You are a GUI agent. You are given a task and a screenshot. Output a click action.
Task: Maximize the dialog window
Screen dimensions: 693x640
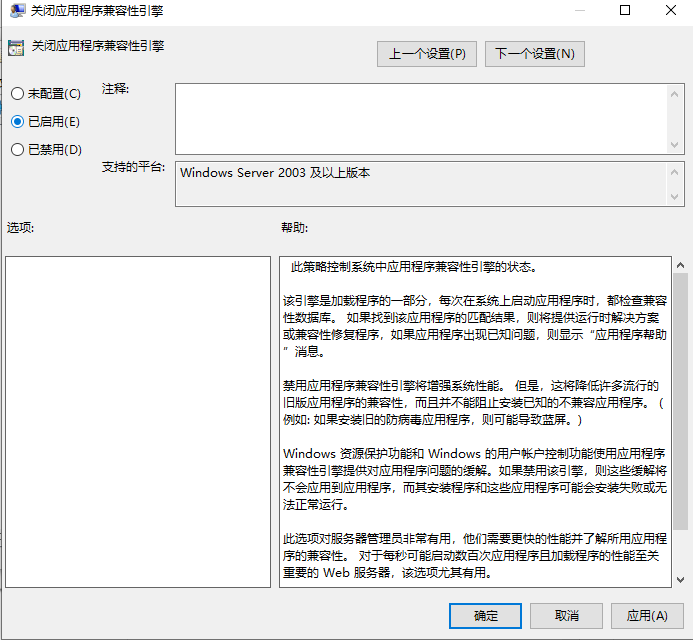tap(625, 10)
